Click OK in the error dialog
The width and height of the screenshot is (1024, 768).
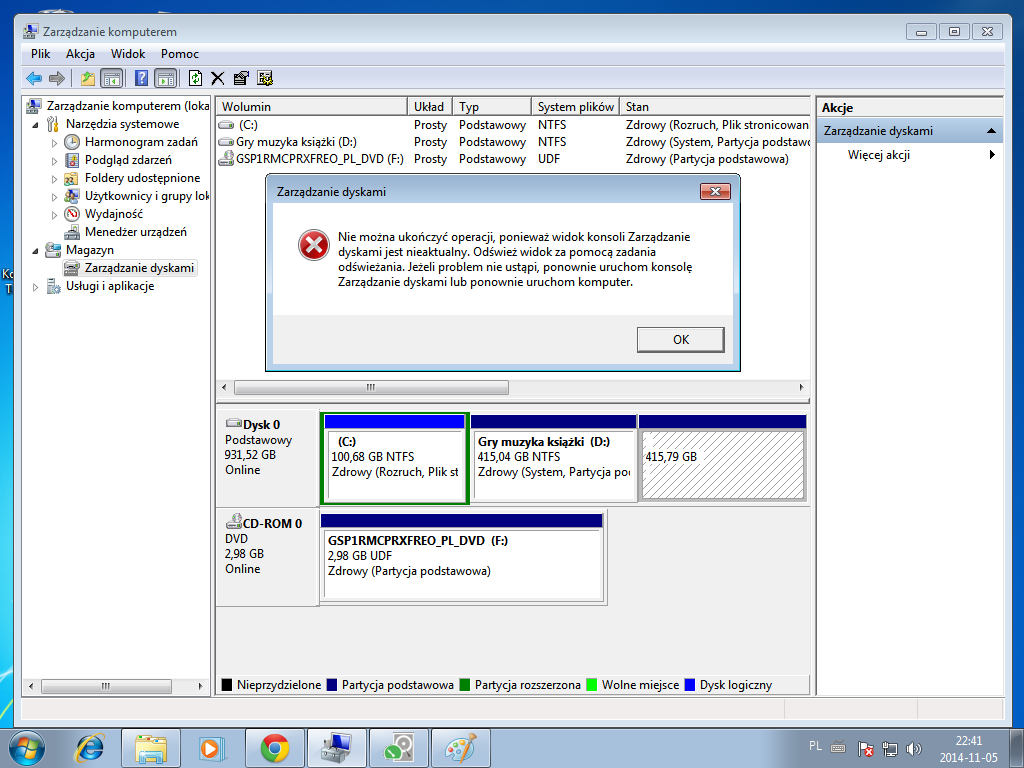tap(680, 340)
